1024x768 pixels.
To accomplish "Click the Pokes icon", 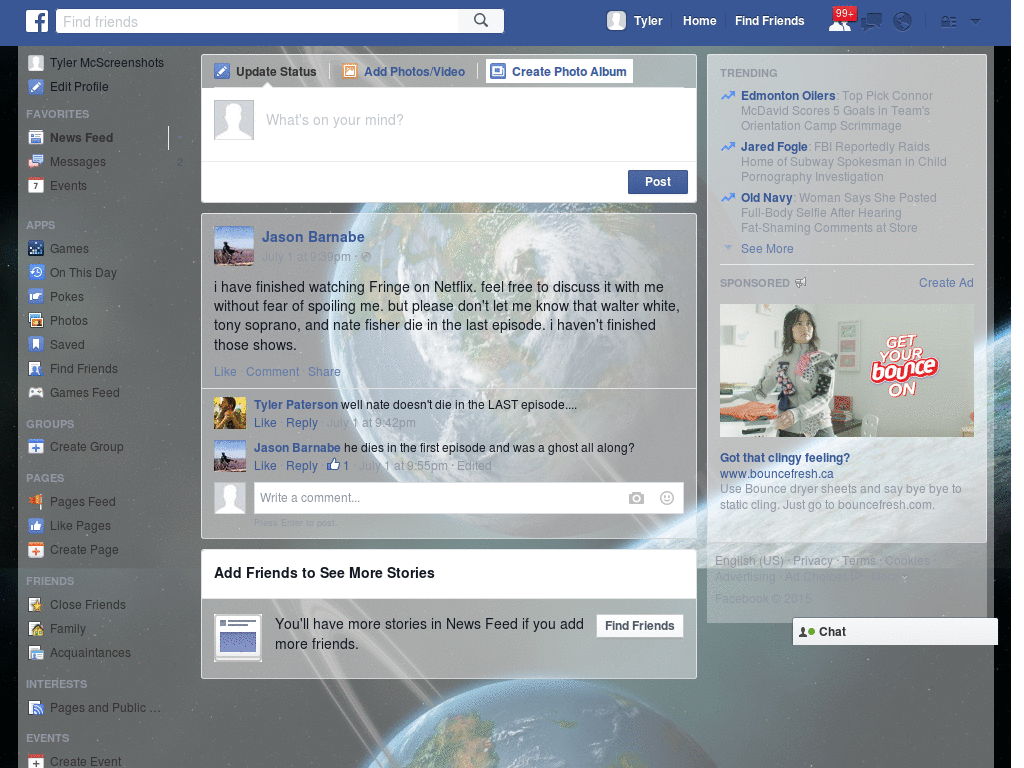I will coord(36,296).
